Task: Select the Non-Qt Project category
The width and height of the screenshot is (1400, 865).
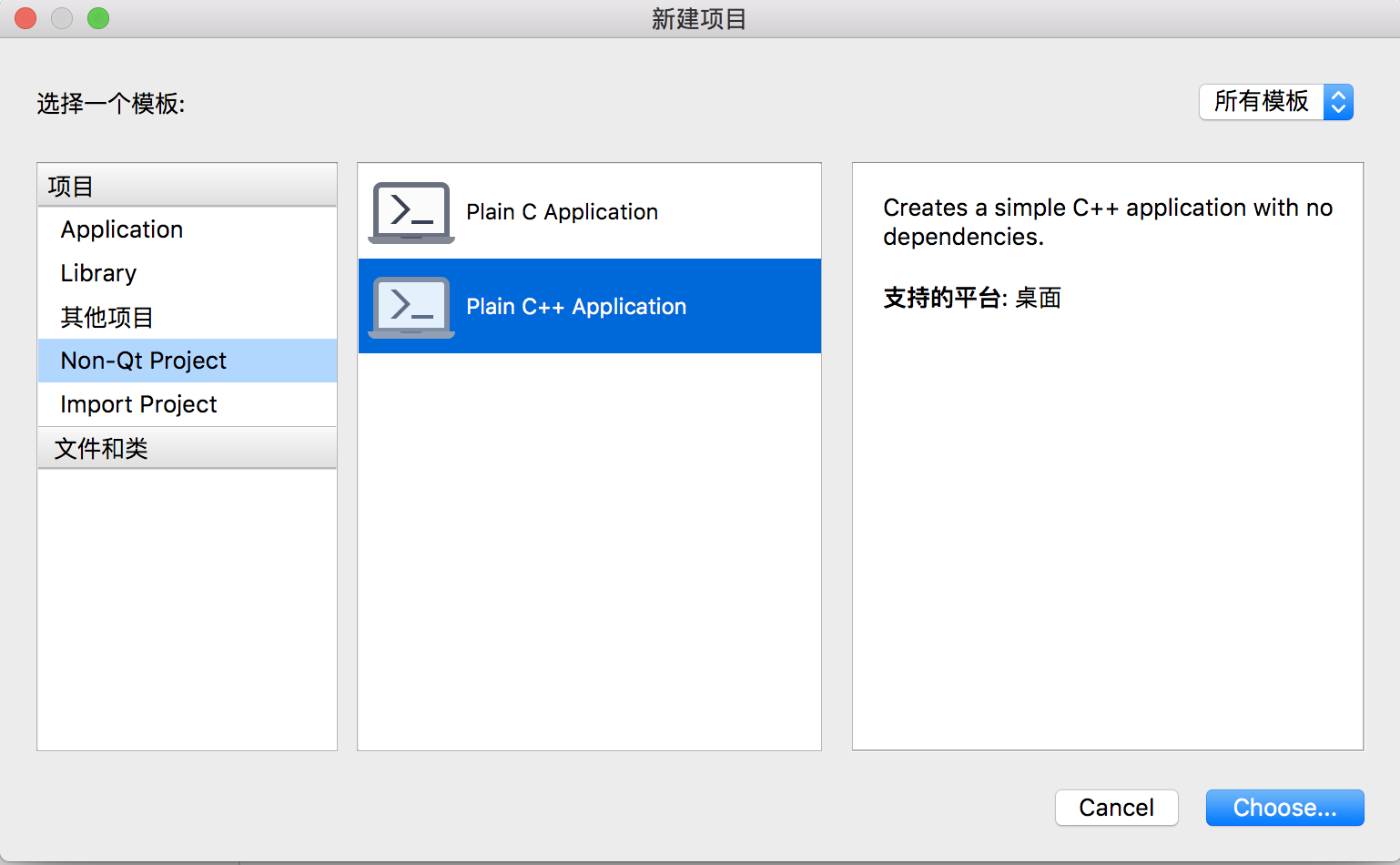Action: pyautogui.click(x=142, y=361)
